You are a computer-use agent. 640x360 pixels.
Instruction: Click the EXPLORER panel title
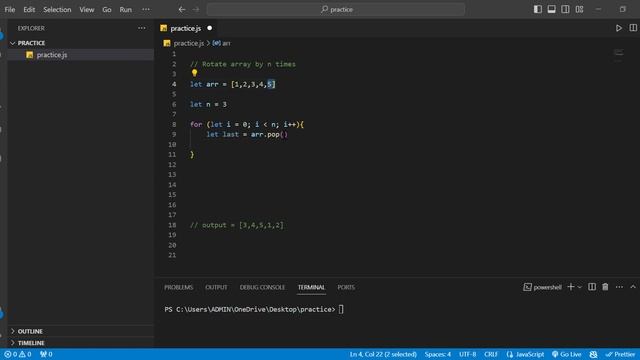(31, 28)
